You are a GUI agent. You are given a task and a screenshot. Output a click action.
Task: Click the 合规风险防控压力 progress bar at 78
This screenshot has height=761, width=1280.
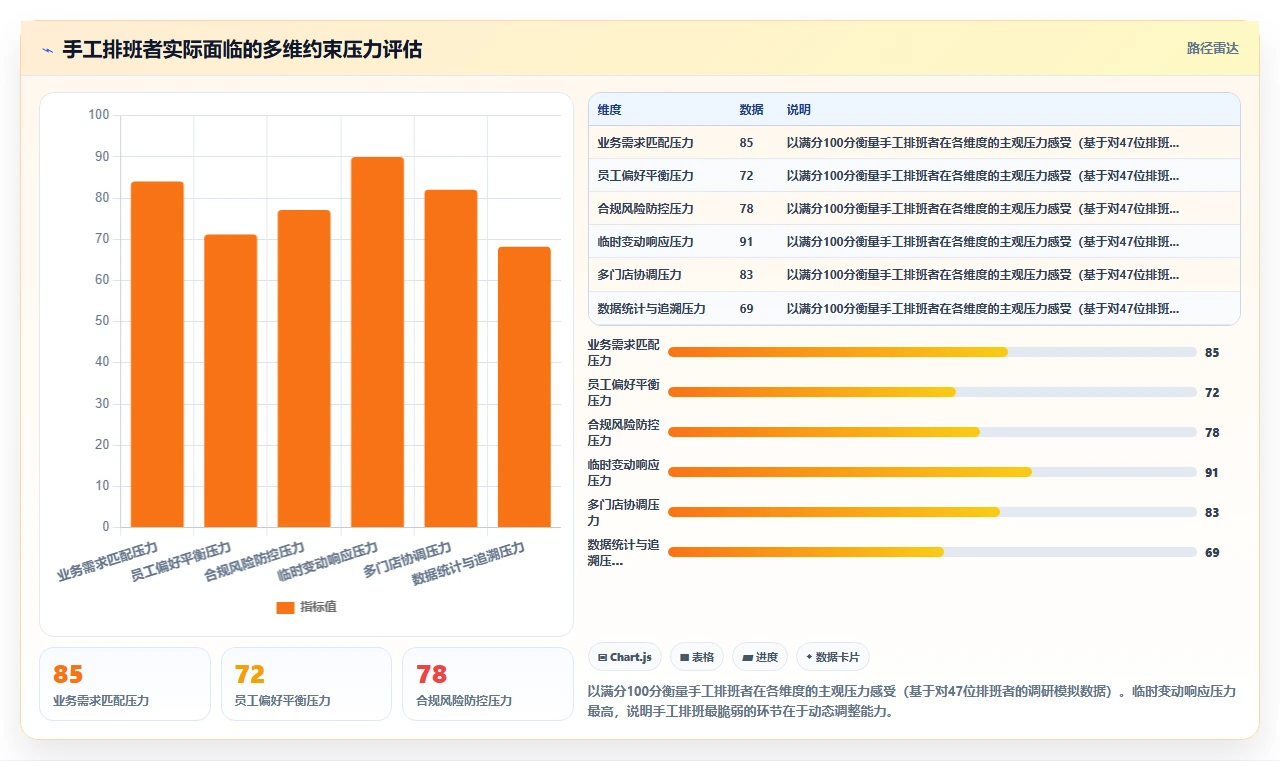click(x=932, y=432)
